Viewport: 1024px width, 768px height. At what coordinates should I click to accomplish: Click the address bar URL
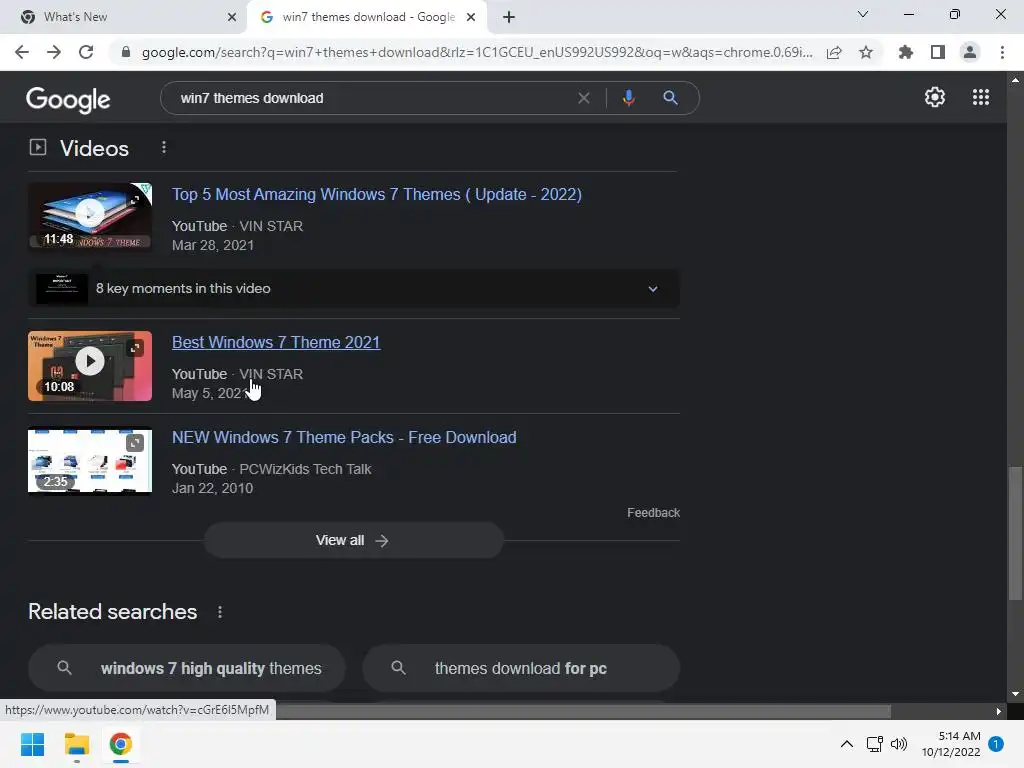click(x=477, y=52)
